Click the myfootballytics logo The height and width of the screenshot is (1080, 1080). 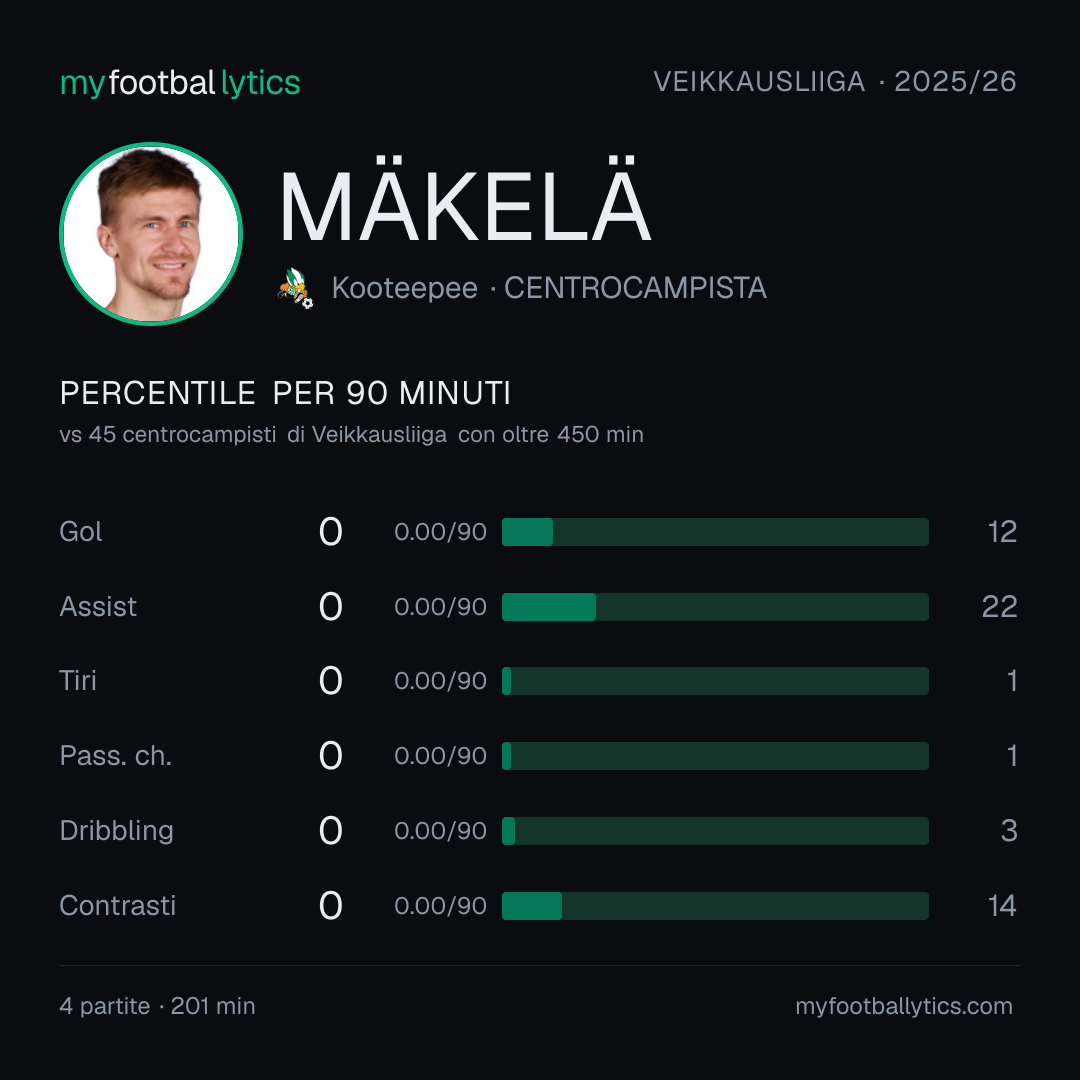[180, 83]
